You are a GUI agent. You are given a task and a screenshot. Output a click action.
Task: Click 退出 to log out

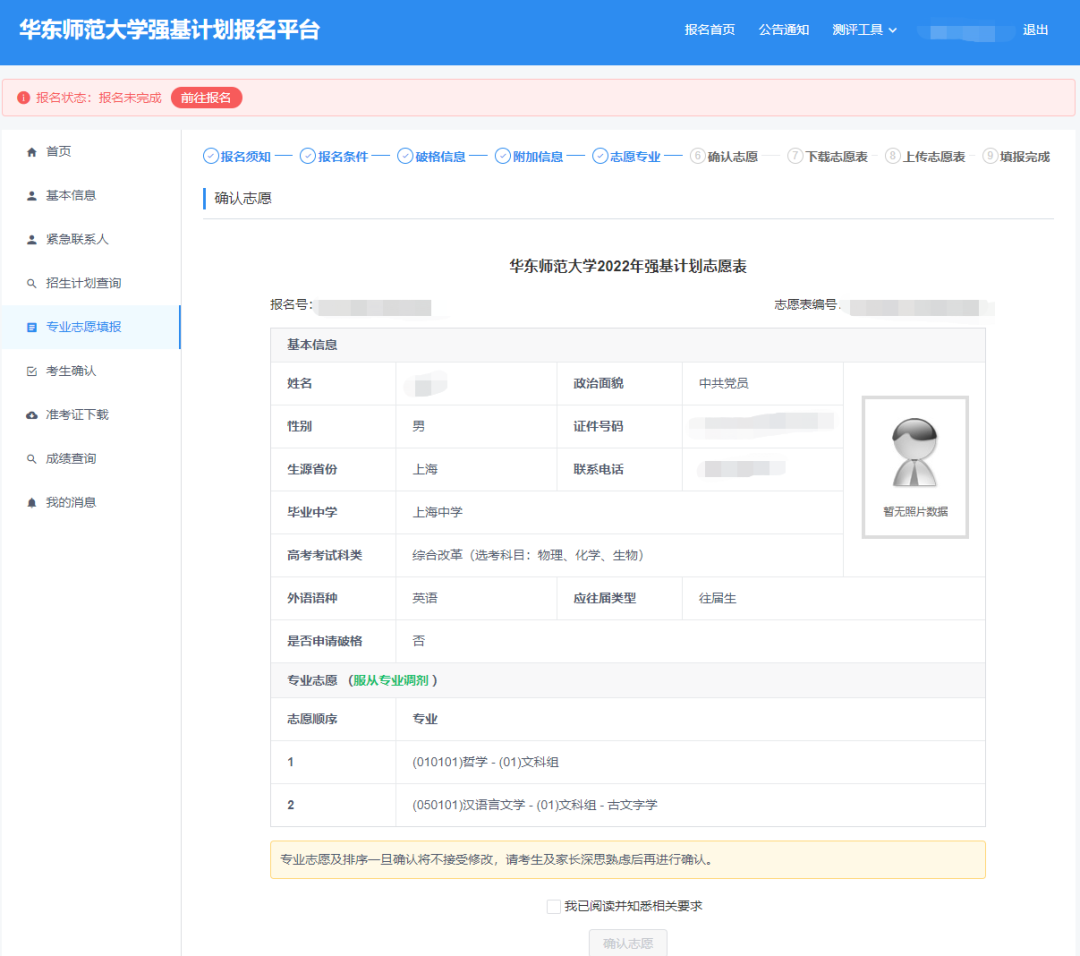1035,30
